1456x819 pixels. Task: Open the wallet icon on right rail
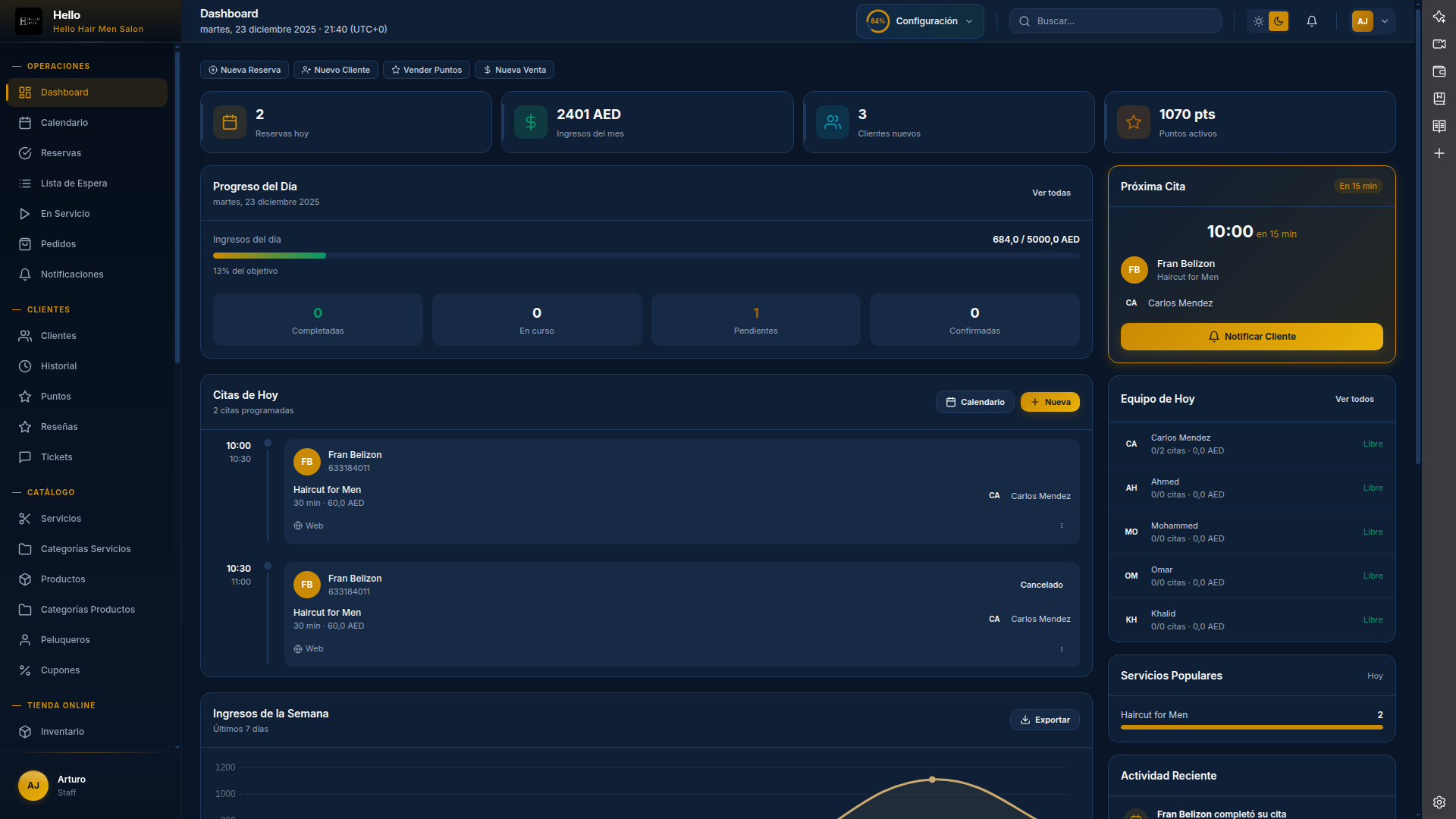(1439, 71)
